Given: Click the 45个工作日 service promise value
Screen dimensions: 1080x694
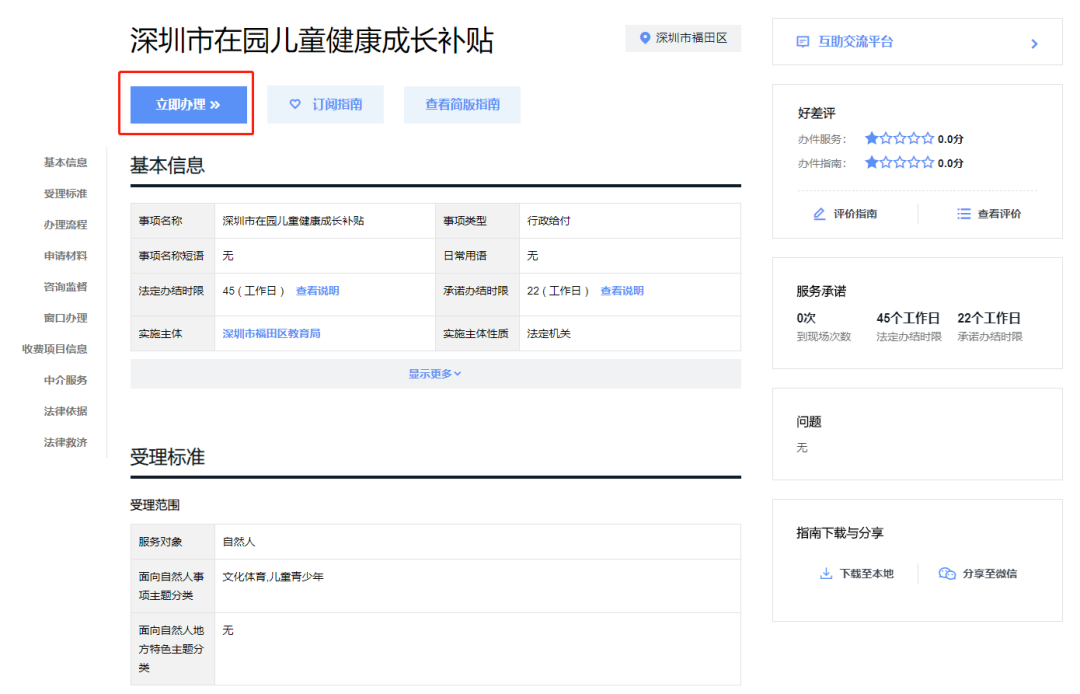Looking at the screenshot, I should (x=908, y=318).
